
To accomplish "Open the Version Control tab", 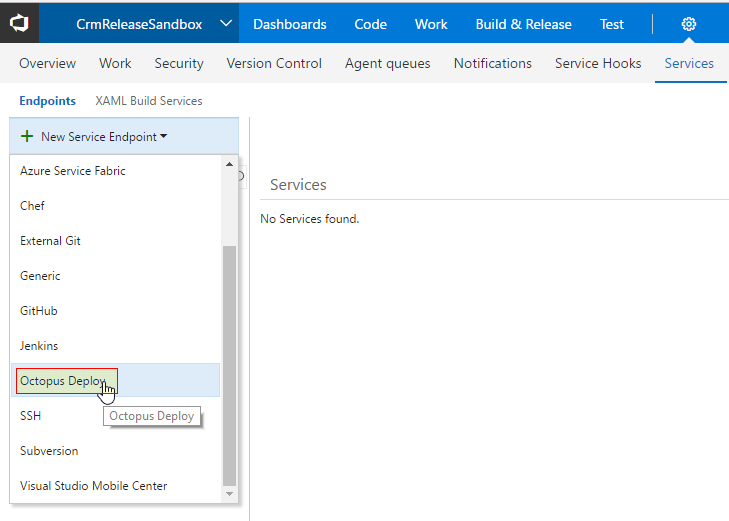I will (x=274, y=63).
